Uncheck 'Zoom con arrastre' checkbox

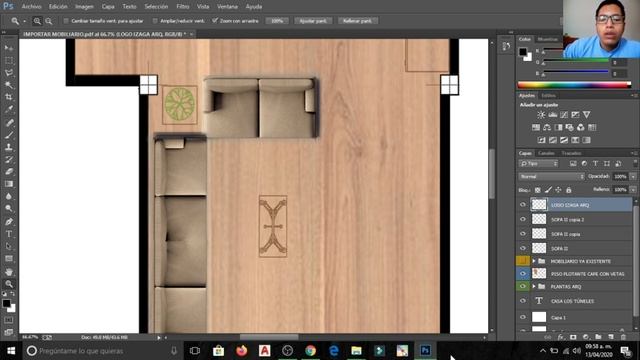[x=215, y=21]
